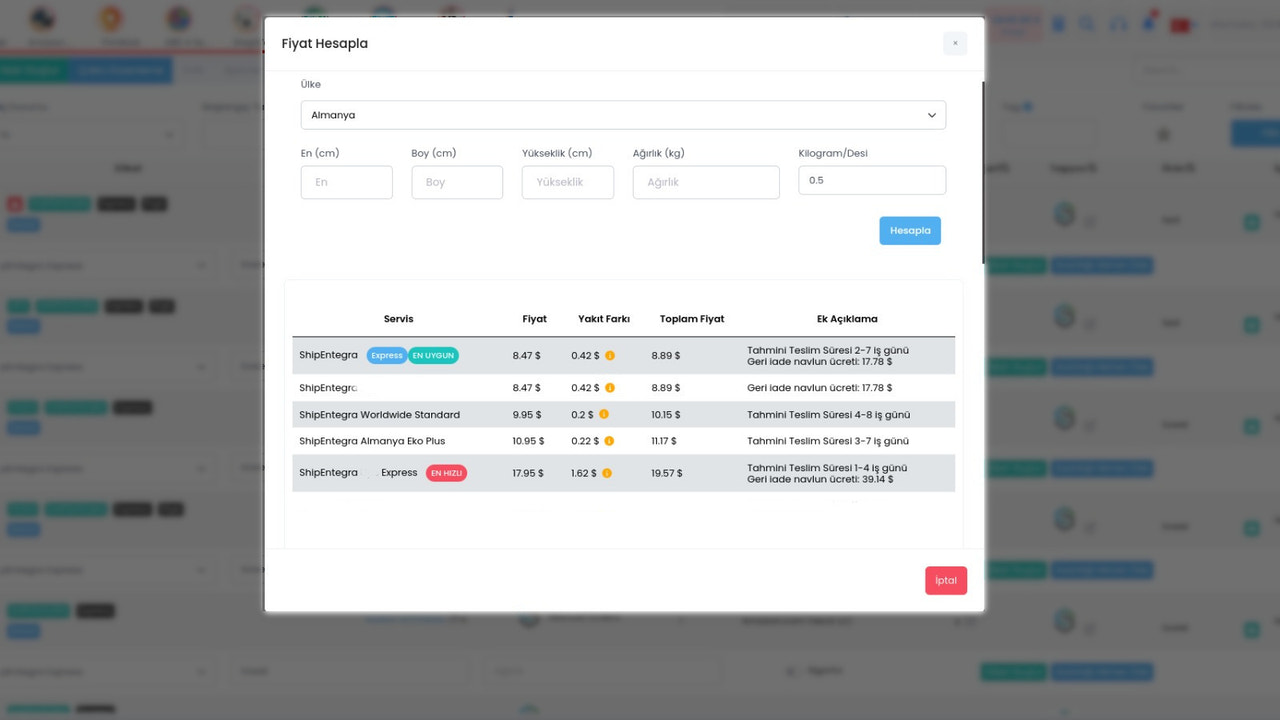The image size is (1280, 720).
Task: Click the Hesapla button
Action: [910, 231]
